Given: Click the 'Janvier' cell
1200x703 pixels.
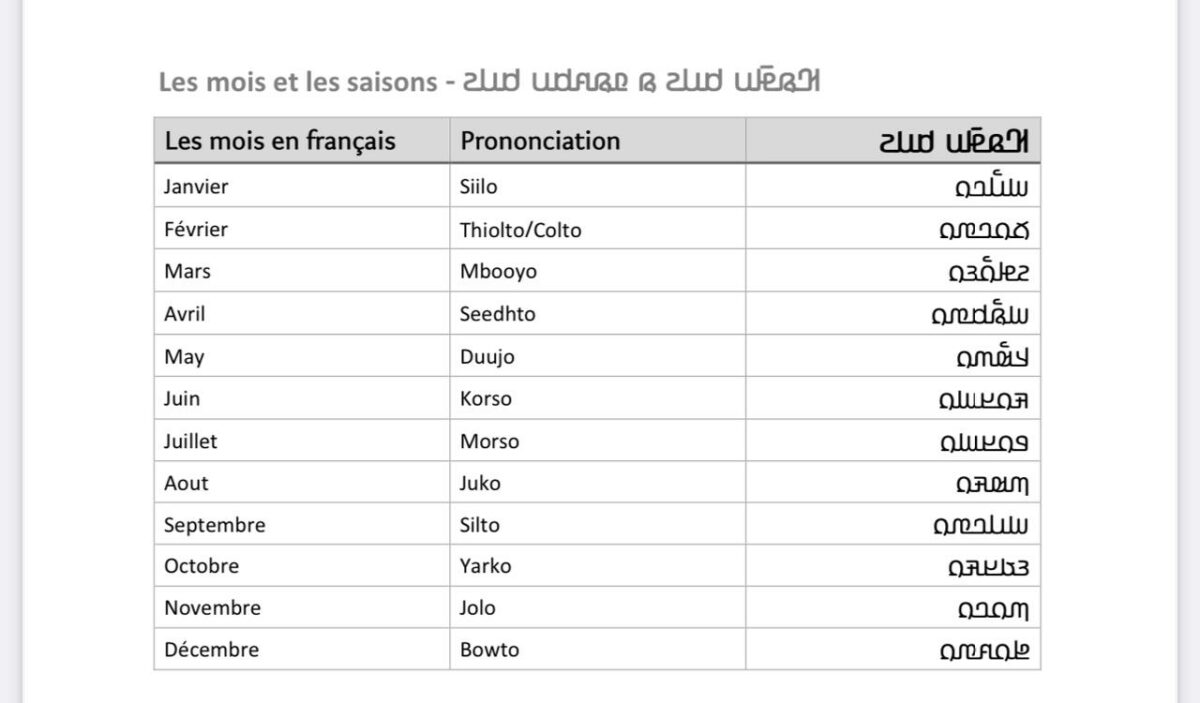Looking at the screenshot, I should 196,187.
